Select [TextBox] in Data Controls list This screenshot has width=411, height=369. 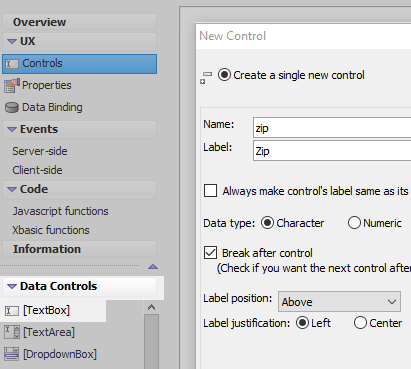46,310
